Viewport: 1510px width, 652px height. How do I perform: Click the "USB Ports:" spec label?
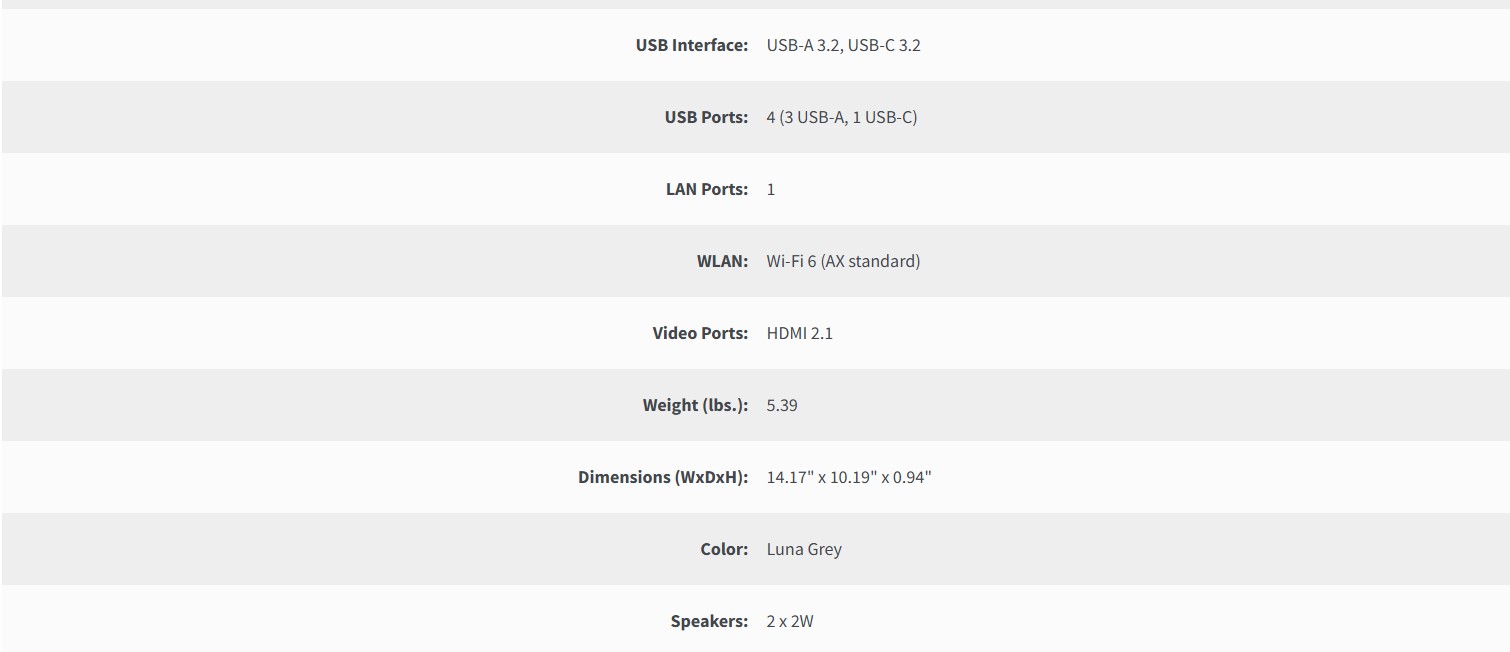click(706, 117)
